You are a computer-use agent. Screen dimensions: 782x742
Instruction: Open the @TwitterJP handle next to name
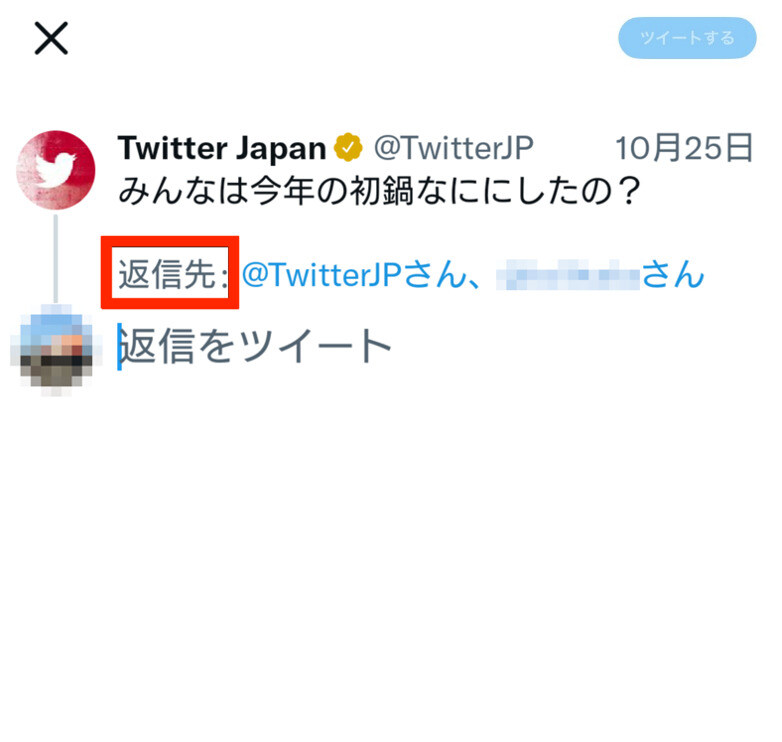click(x=454, y=148)
